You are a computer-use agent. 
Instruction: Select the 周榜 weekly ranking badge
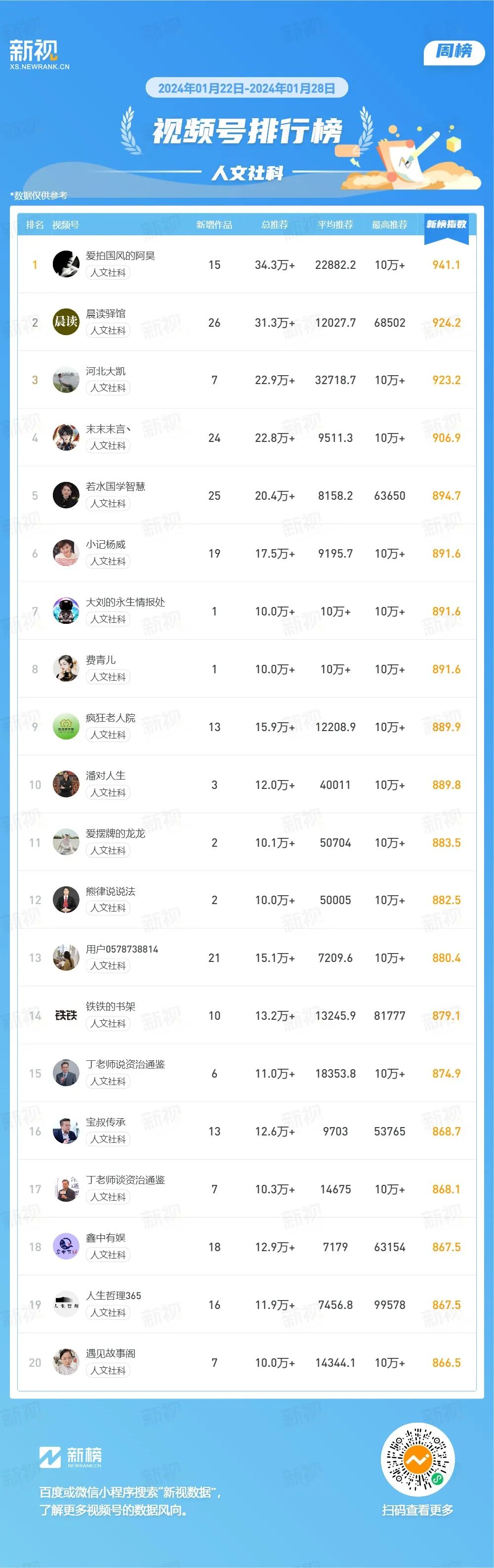[454, 51]
